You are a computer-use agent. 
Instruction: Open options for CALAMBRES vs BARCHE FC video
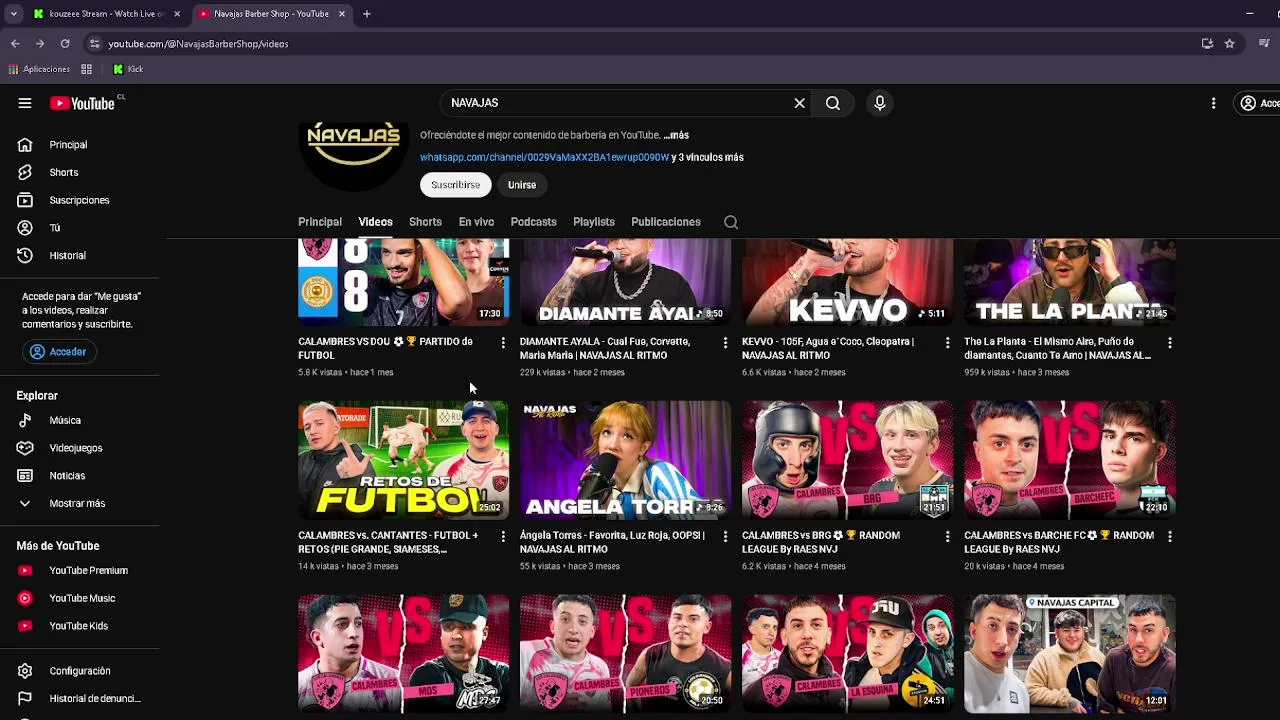pyautogui.click(x=1169, y=537)
